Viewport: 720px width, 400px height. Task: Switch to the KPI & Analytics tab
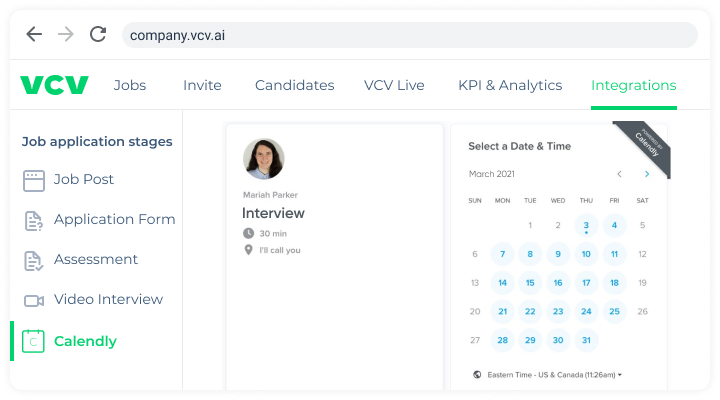tap(510, 85)
